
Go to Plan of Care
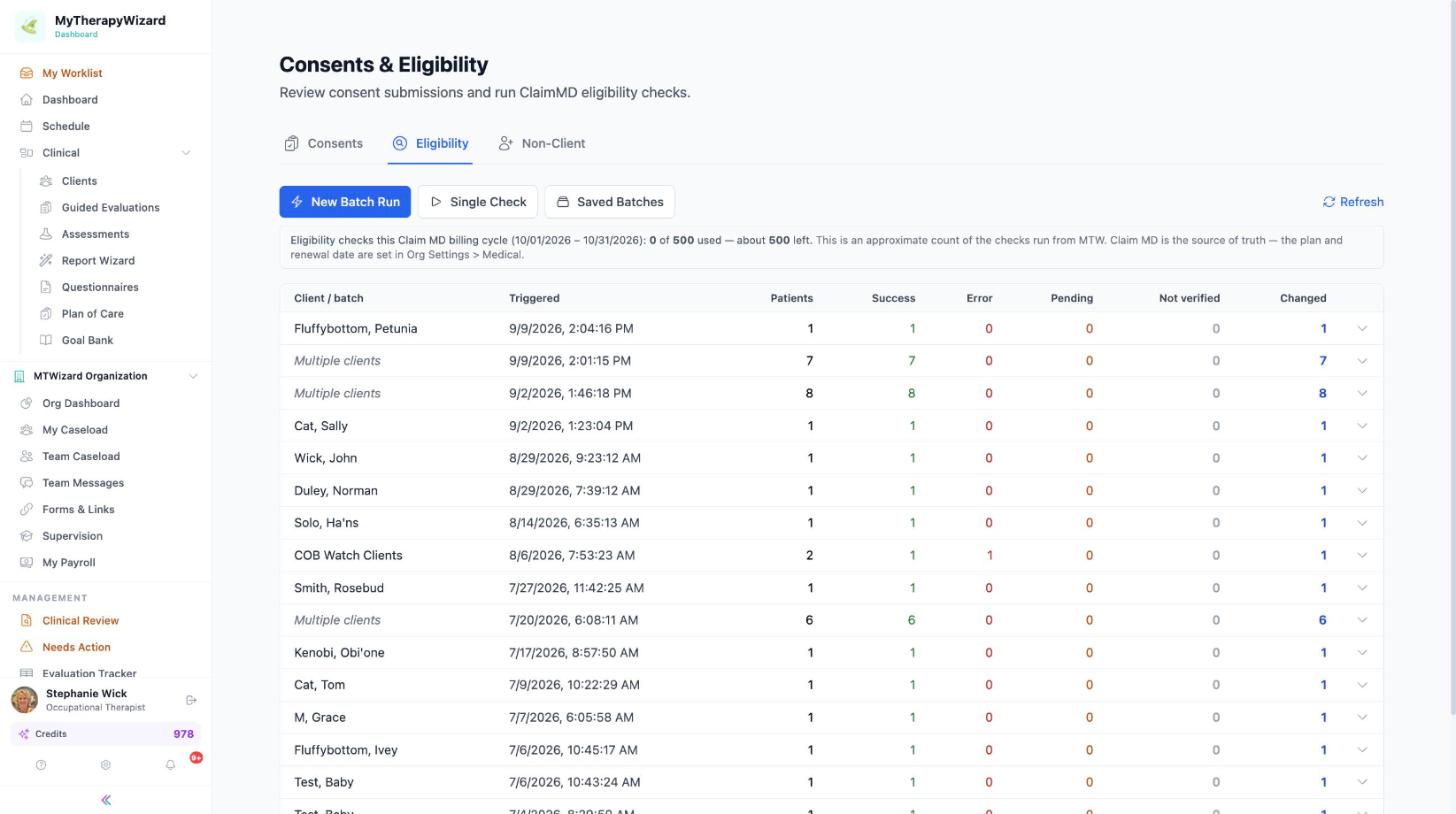click(92, 314)
